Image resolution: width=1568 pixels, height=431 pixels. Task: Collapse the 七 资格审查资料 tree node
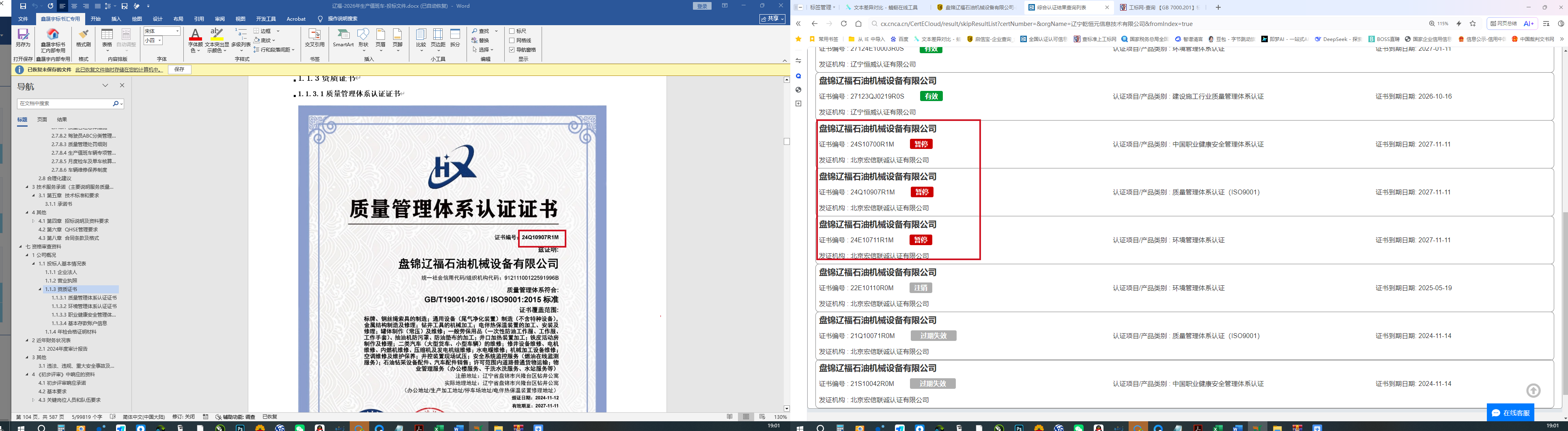[x=21, y=247]
